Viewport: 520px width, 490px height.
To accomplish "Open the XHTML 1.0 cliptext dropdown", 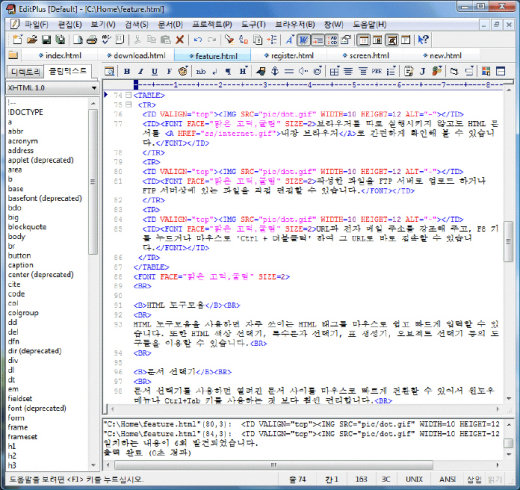I will tap(52, 88).
